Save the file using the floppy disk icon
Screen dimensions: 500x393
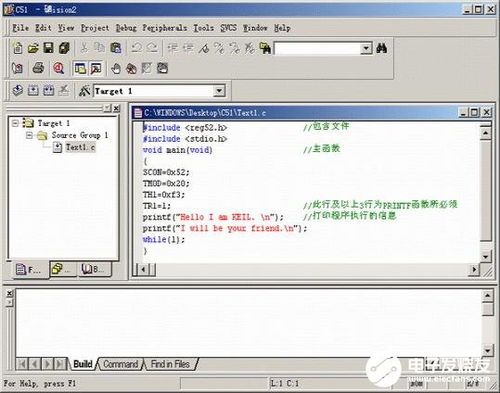pyautogui.click(x=48, y=48)
